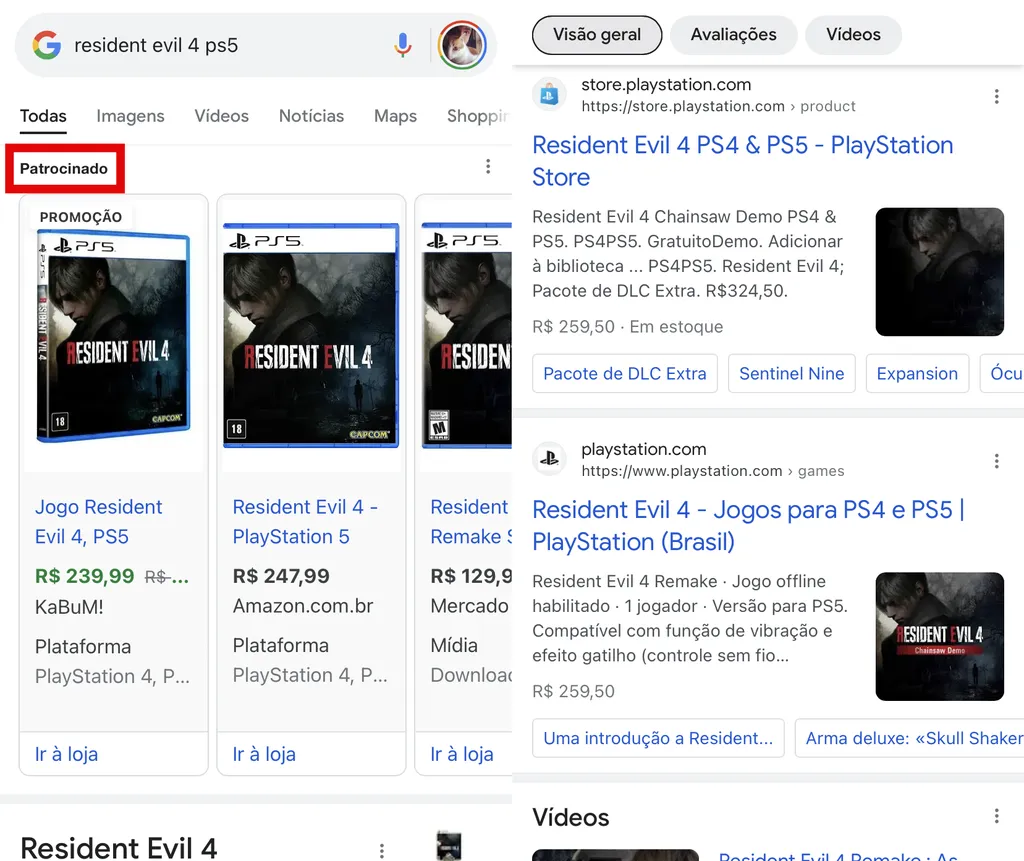Image resolution: width=1024 pixels, height=861 pixels.
Task: Open Resident Evil 4 PS4 & PS5 PlayStation Store result
Action: coord(743,161)
